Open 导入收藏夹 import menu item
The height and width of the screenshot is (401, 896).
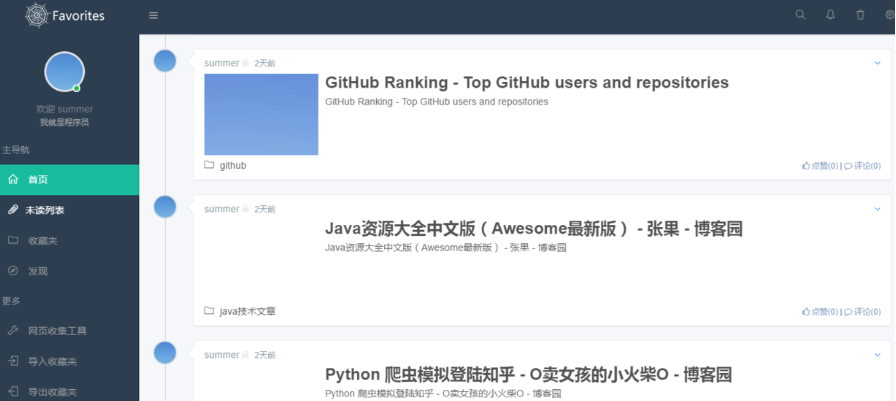pos(69,361)
